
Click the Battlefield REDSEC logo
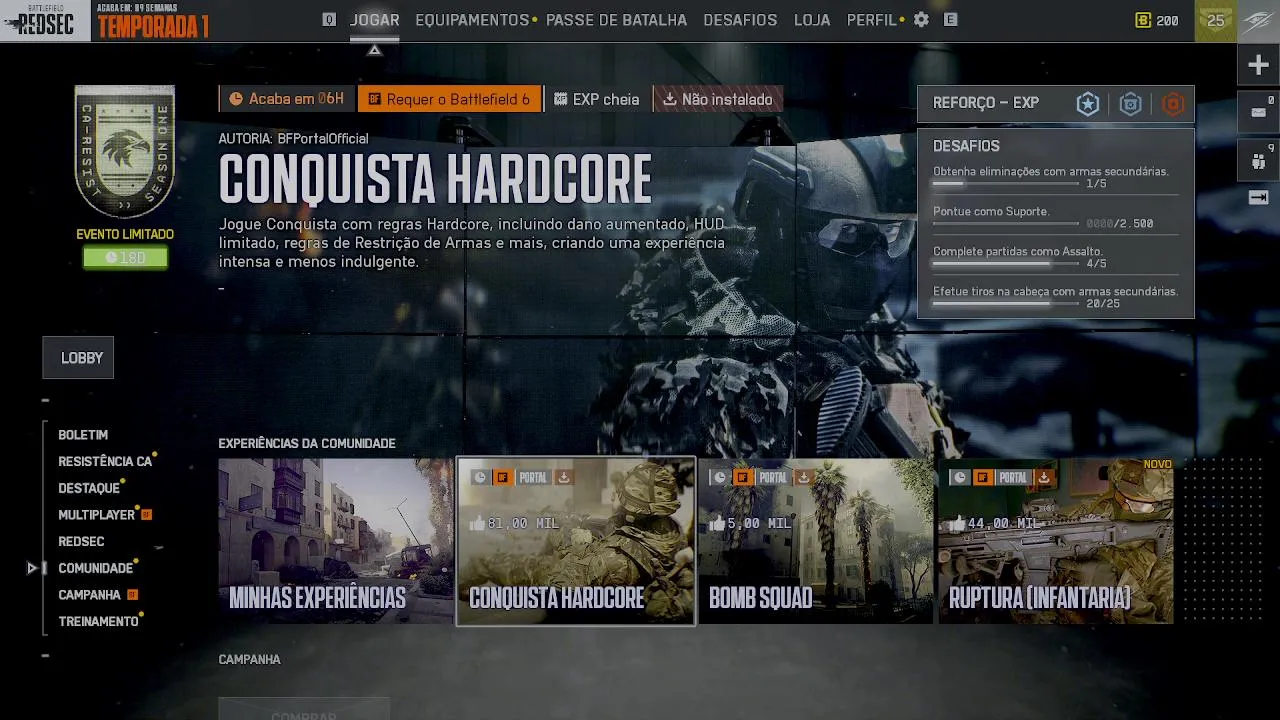[x=45, y=21]
